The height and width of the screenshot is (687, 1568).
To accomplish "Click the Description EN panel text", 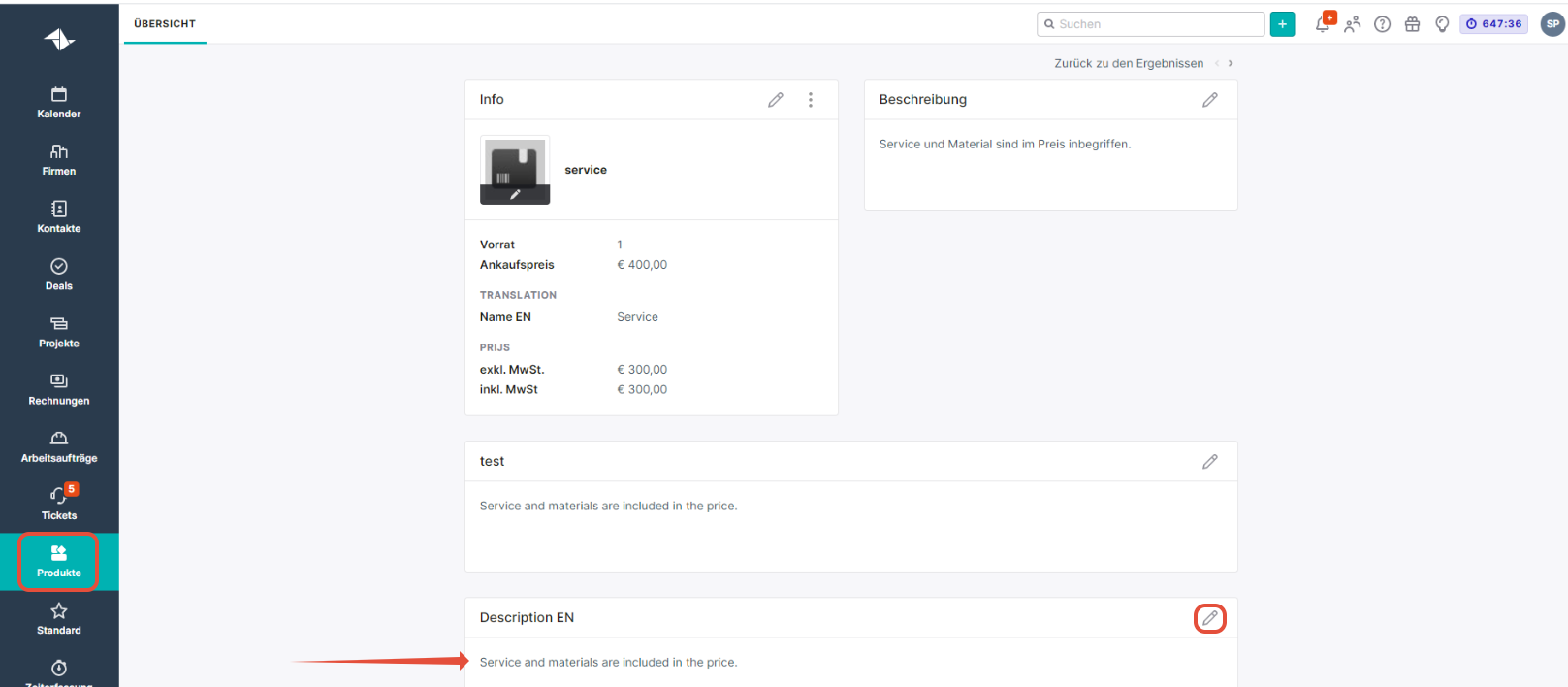I will (x=608, y=663).
